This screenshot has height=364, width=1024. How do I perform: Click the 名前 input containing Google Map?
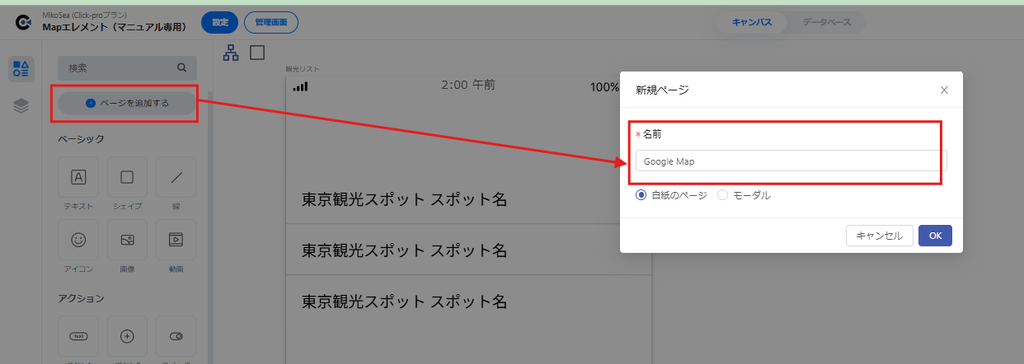click(x=791, y=161)
